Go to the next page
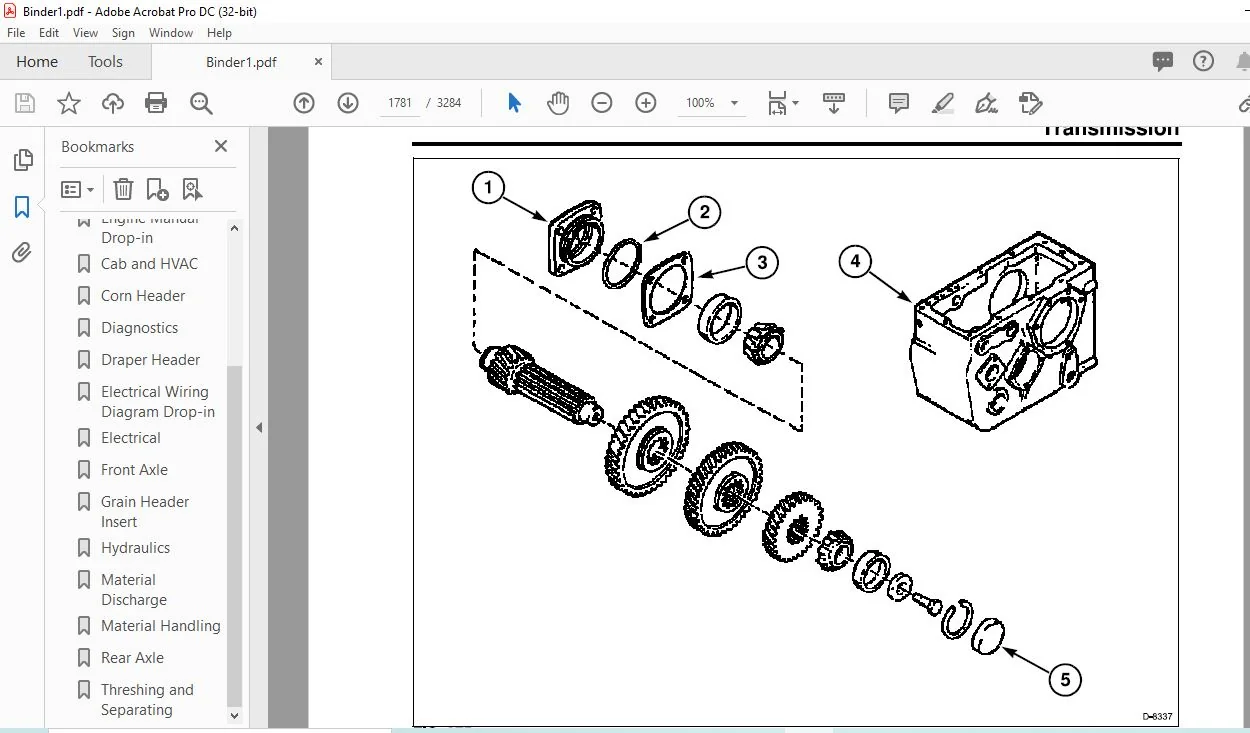This screenshot has height=733, width=1250. pos(348,103)
